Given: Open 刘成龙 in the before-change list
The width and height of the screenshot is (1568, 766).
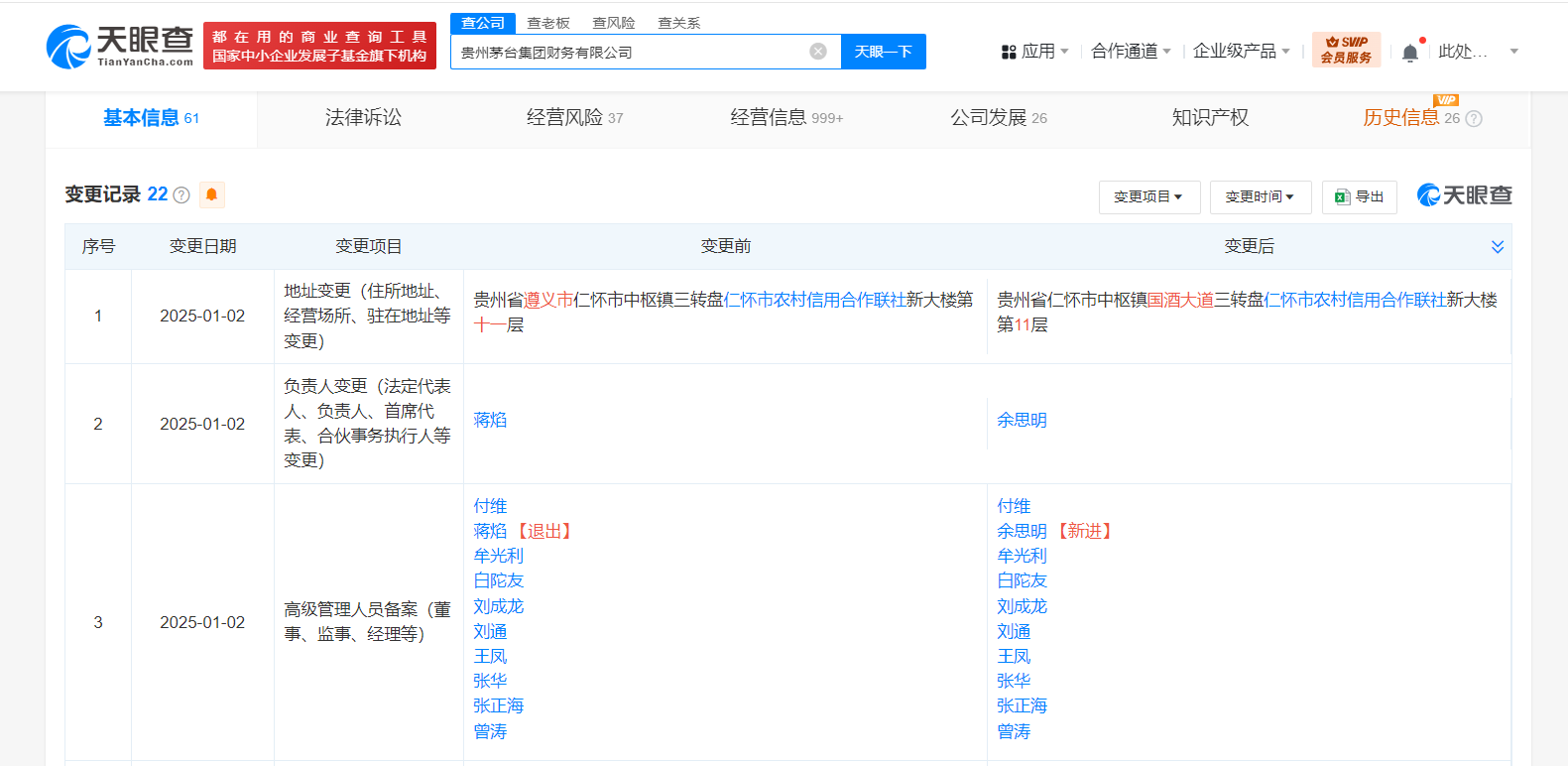Looking at the screenshot, I should point(498,607).
